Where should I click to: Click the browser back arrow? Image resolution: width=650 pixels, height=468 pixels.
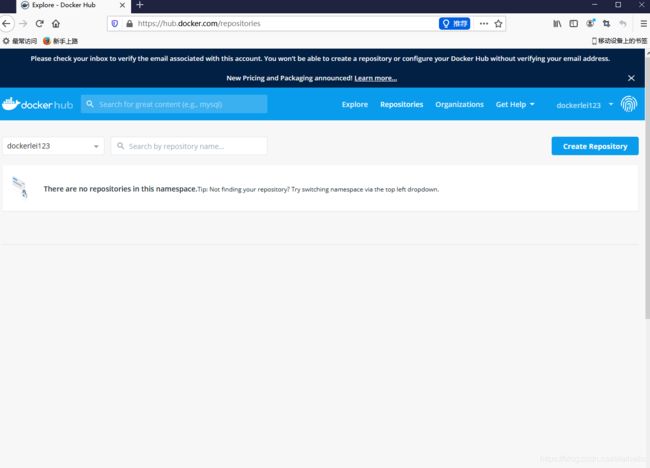[6, 24]
